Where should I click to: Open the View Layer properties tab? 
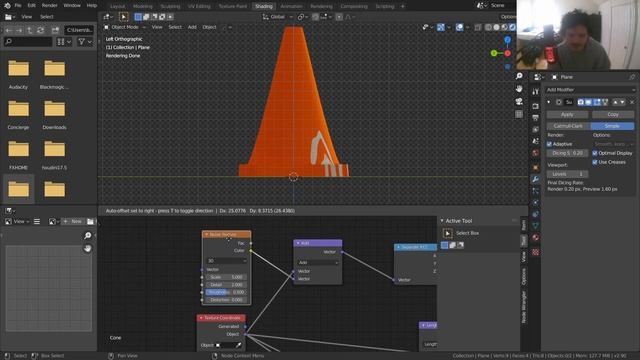point(536,129)
